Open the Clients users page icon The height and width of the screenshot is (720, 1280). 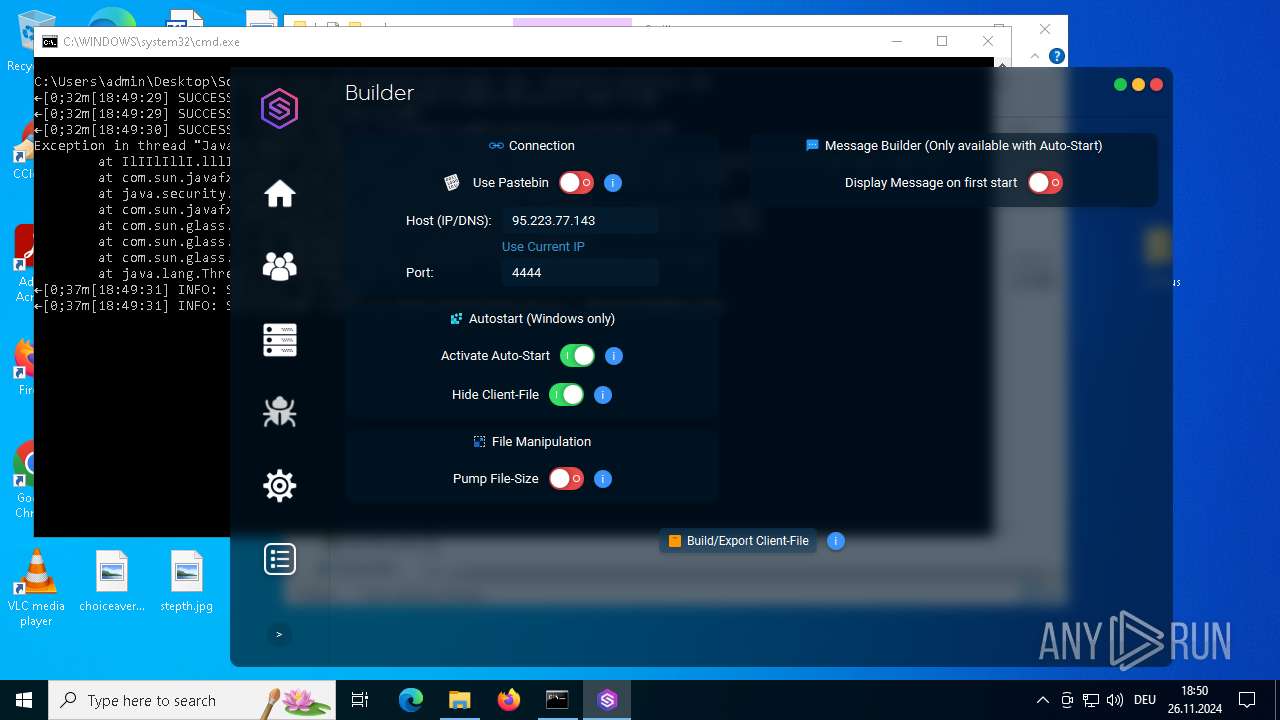click(279, 266)
